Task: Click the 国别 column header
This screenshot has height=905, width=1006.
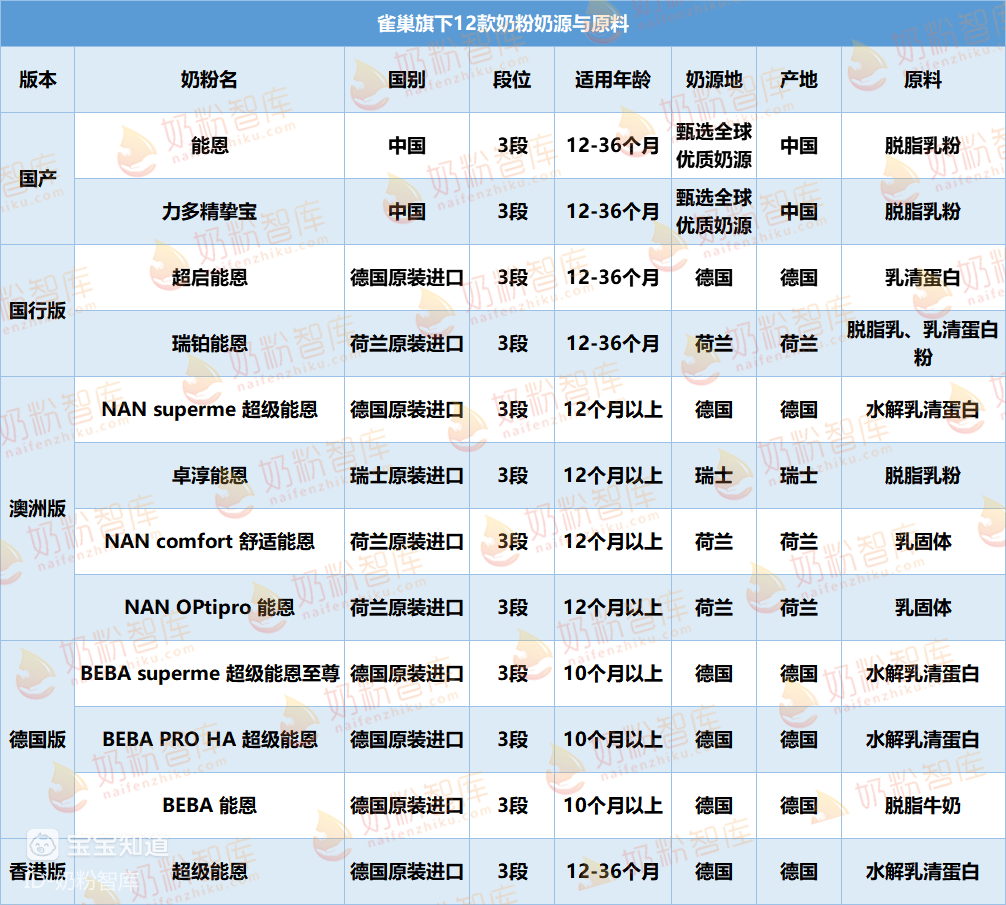Action: 407,80
